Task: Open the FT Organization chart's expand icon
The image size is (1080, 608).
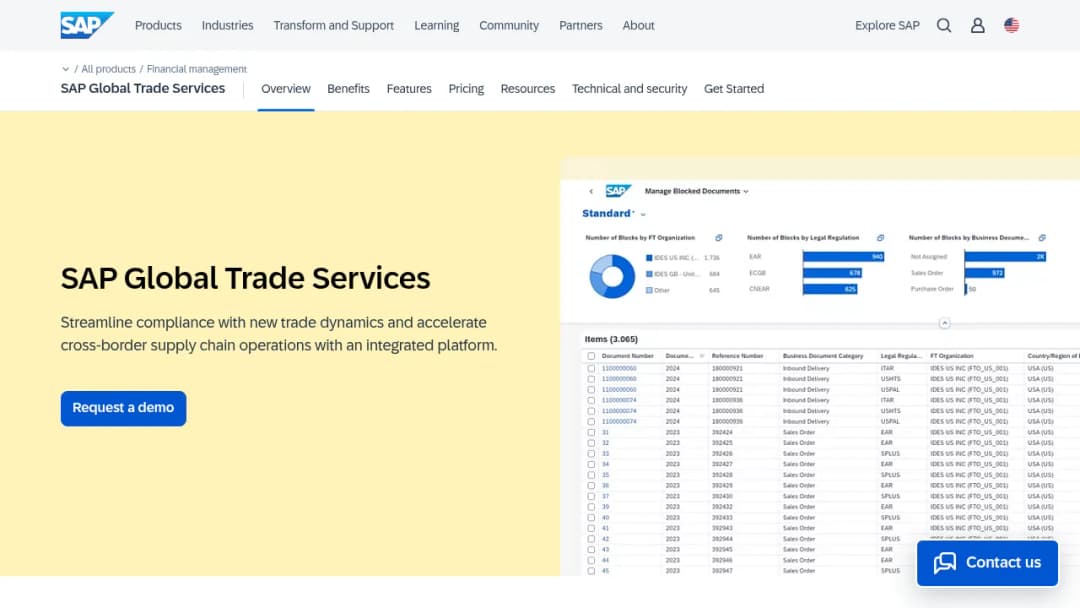Action: (x=718, y=238)
